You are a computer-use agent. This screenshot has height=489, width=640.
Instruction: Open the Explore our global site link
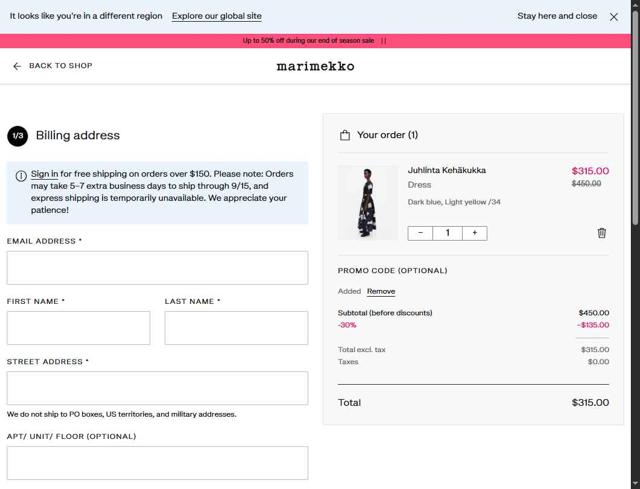(x=217, y=16)
